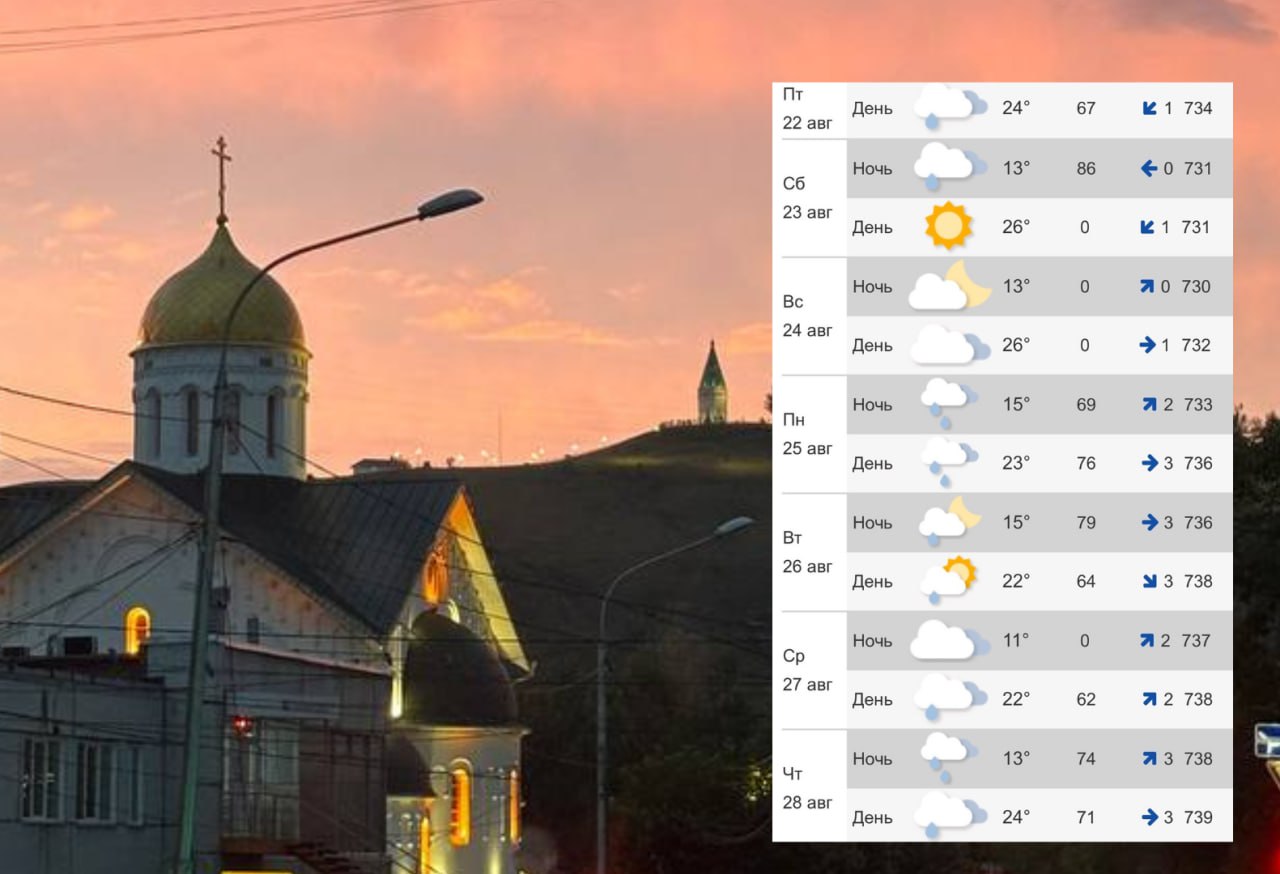Viewport: 1280px width, 874px height.
Task: Click the wind arrow in the Saturday day row
Action: (1149, 227)
